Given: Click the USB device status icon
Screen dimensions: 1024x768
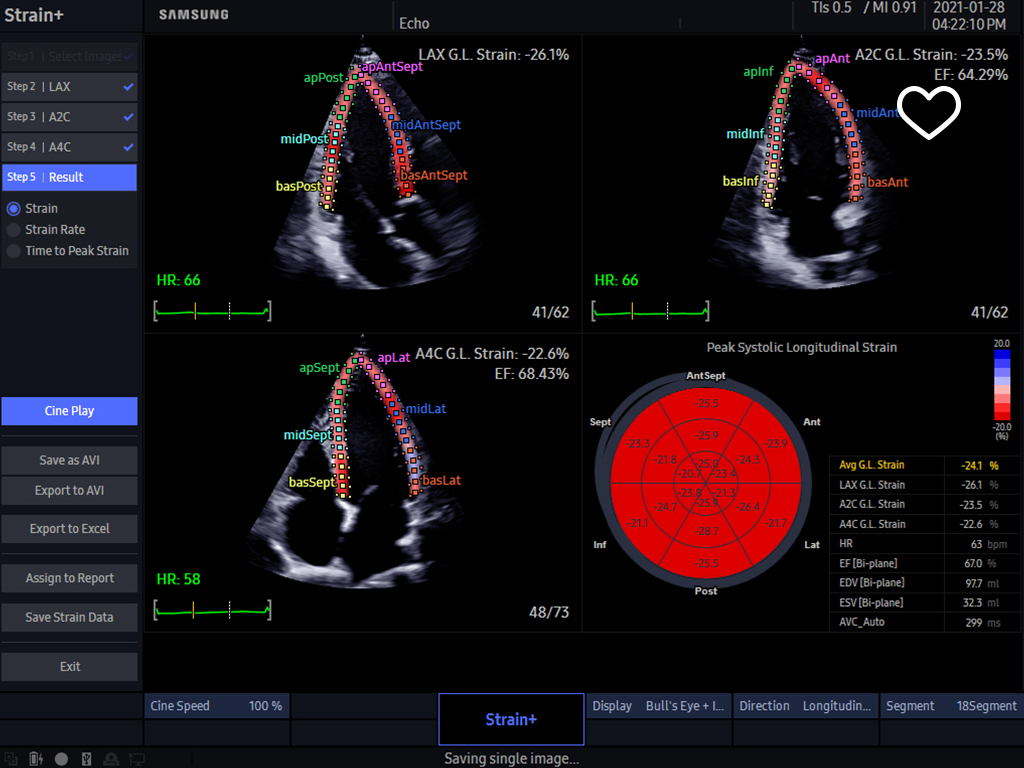Looking at the screenshot, I should click(86, 759).
